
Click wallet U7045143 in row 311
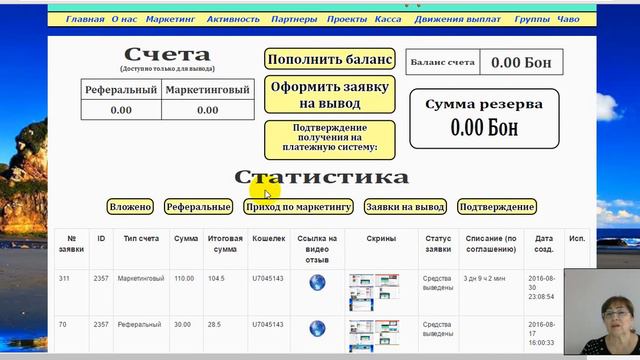click(268, 278)
